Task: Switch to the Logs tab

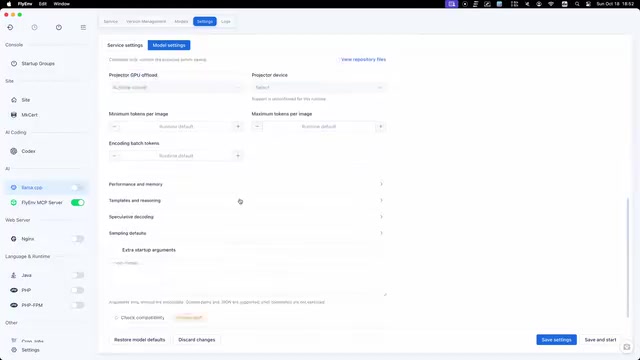Action: point(226,21)
